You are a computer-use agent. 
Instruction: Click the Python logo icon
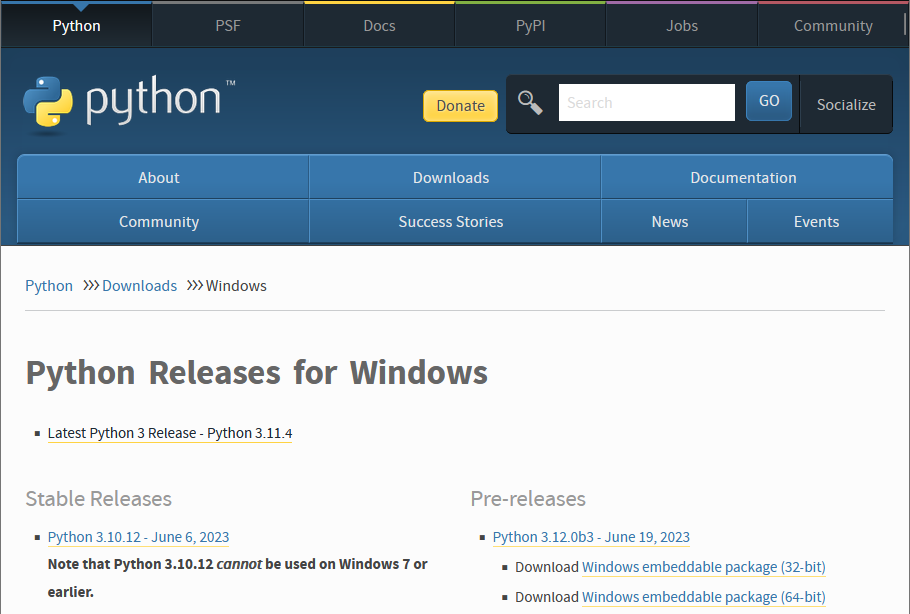[48, 104]
